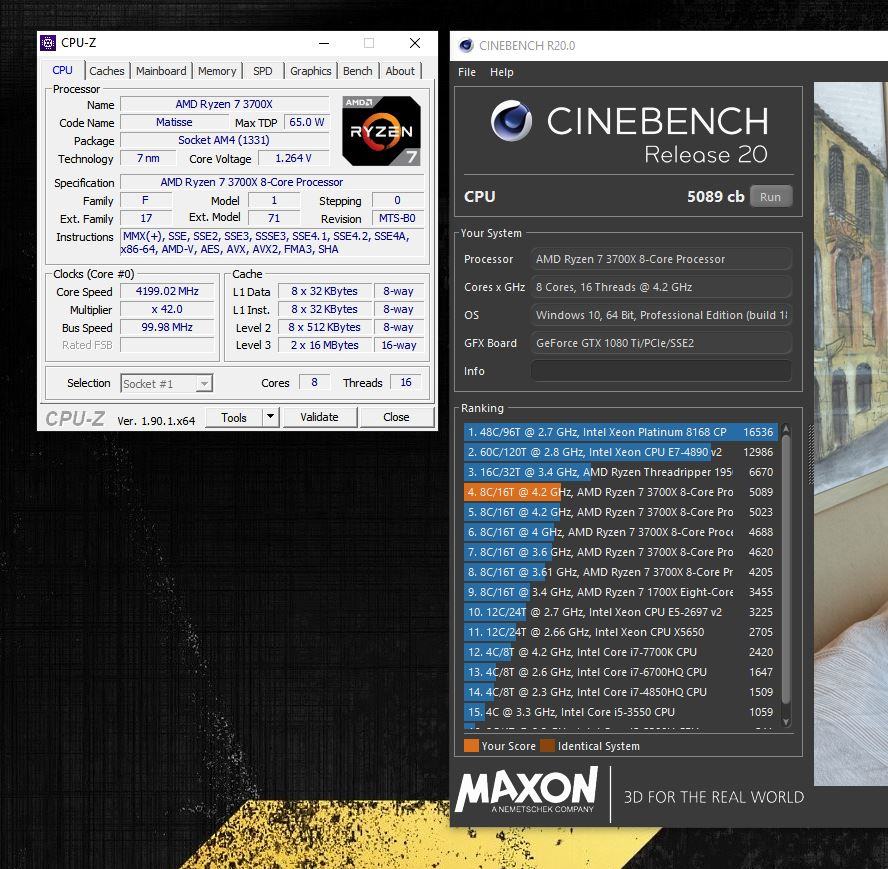The height and width of the screenshot is (869, 888).
Task: Click the Info input field in Cinebench
Action: pos(660,371)
